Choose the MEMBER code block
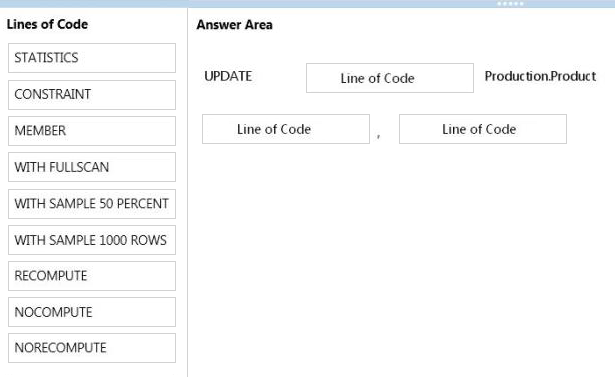Screen dimensions: 615x377 92,131
